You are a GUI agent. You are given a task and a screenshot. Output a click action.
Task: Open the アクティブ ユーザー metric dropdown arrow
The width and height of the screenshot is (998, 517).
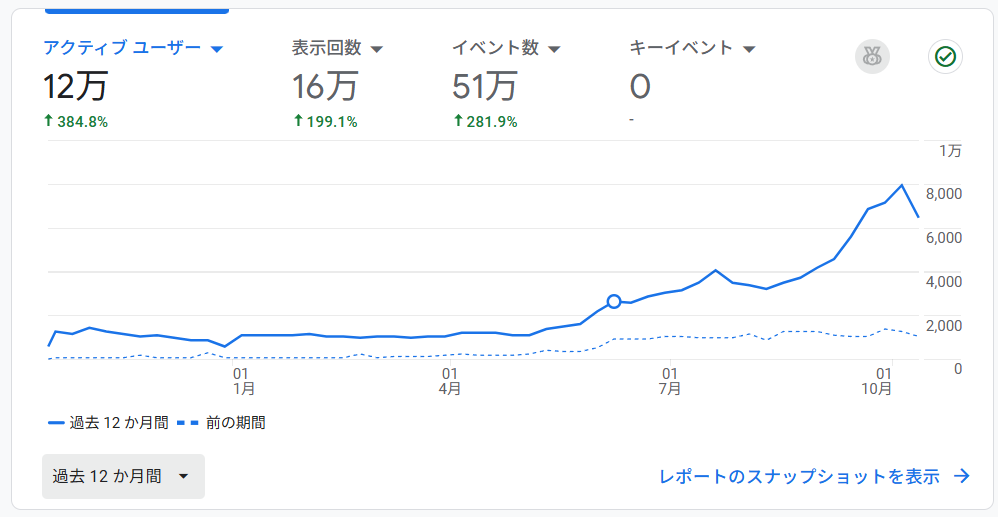coord(216,49)
